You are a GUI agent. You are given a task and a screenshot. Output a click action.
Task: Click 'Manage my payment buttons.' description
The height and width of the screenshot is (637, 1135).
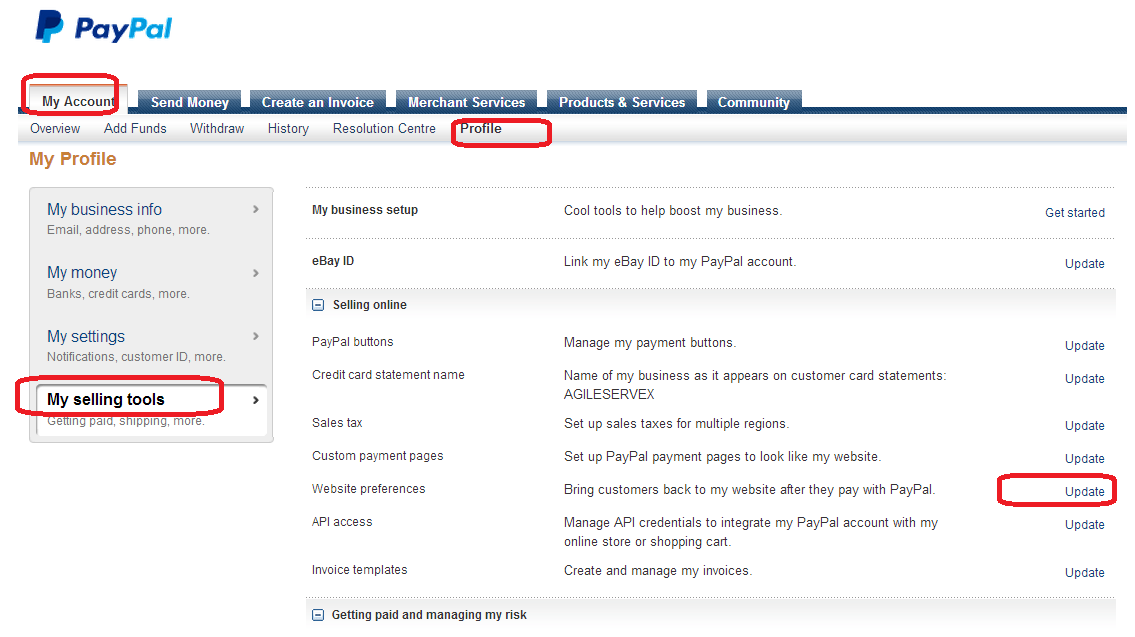coord(650,342)
